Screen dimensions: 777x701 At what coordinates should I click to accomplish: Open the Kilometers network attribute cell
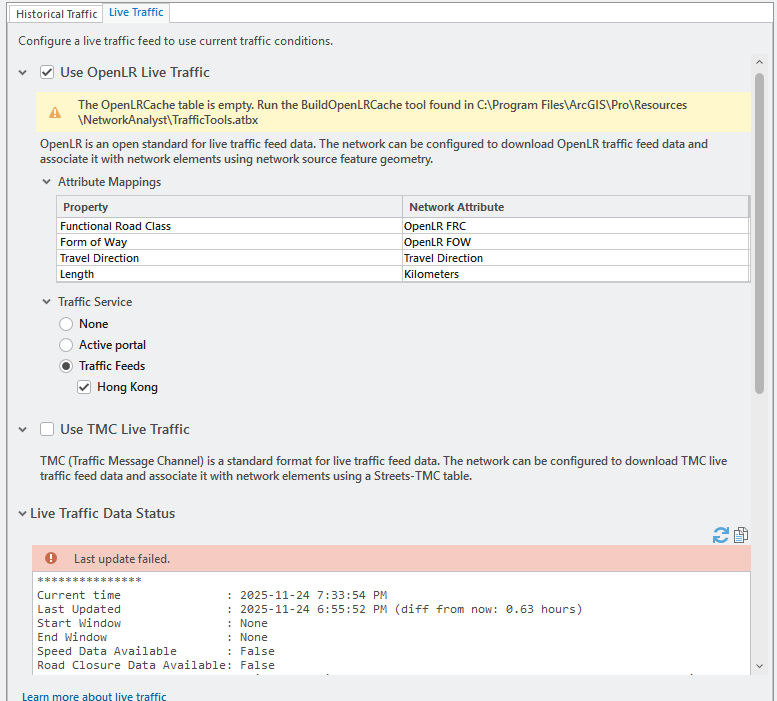coord(575,274)
